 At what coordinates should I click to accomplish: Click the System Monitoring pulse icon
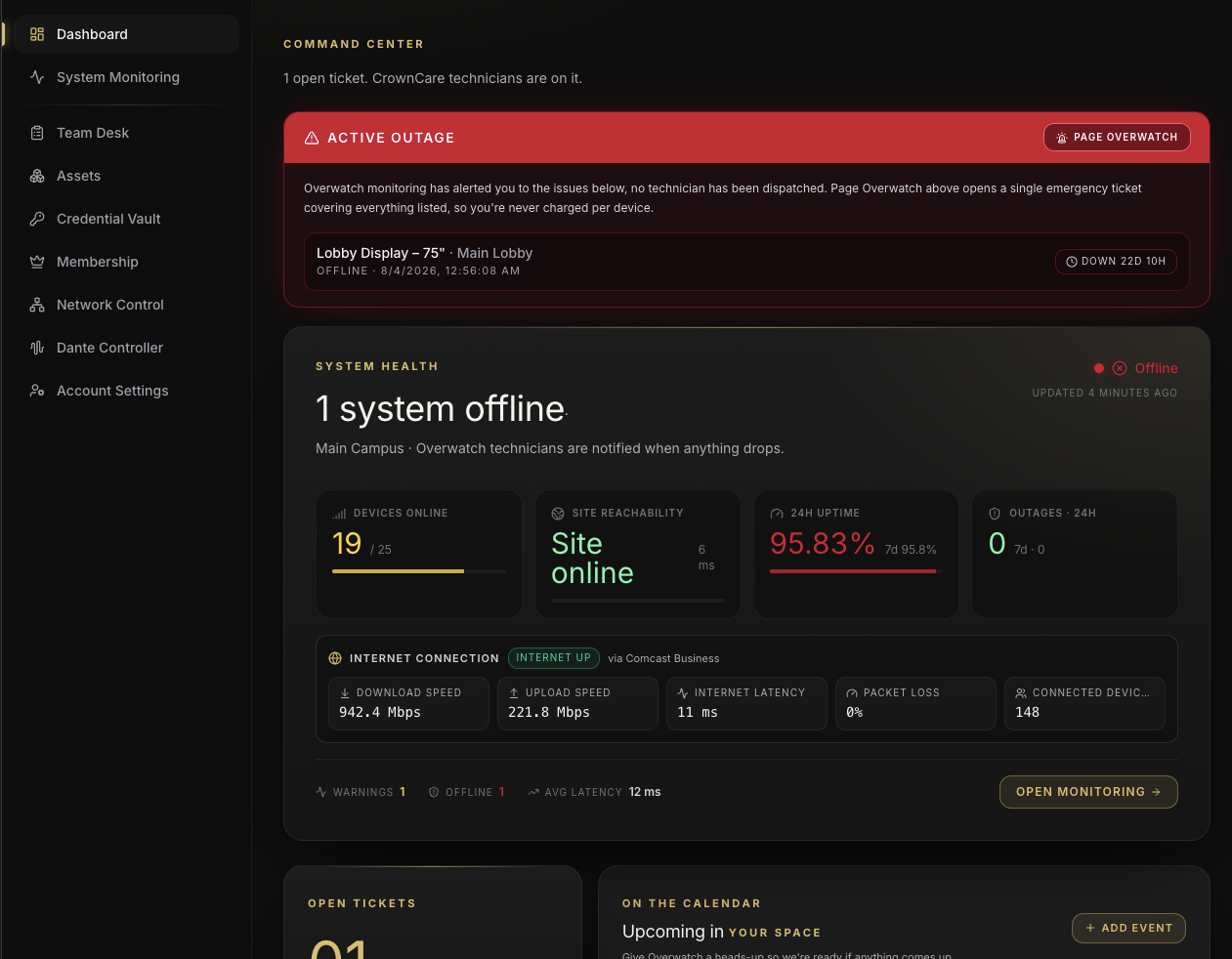point(37,77)
